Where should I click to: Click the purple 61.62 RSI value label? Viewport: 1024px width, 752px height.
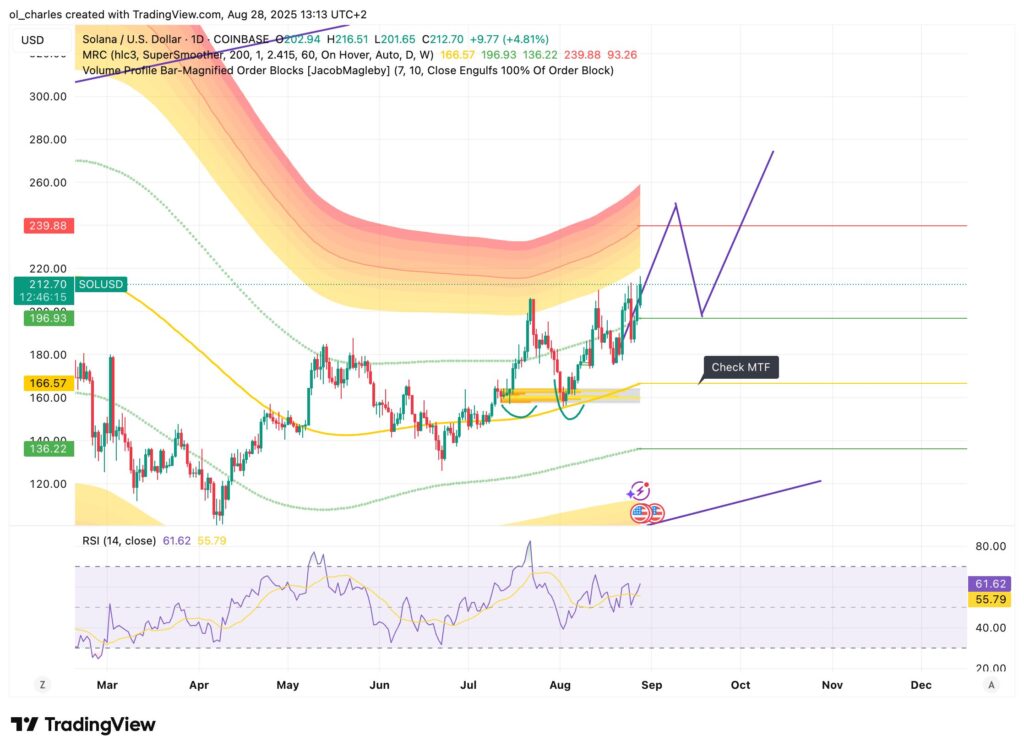coord(989,583)
